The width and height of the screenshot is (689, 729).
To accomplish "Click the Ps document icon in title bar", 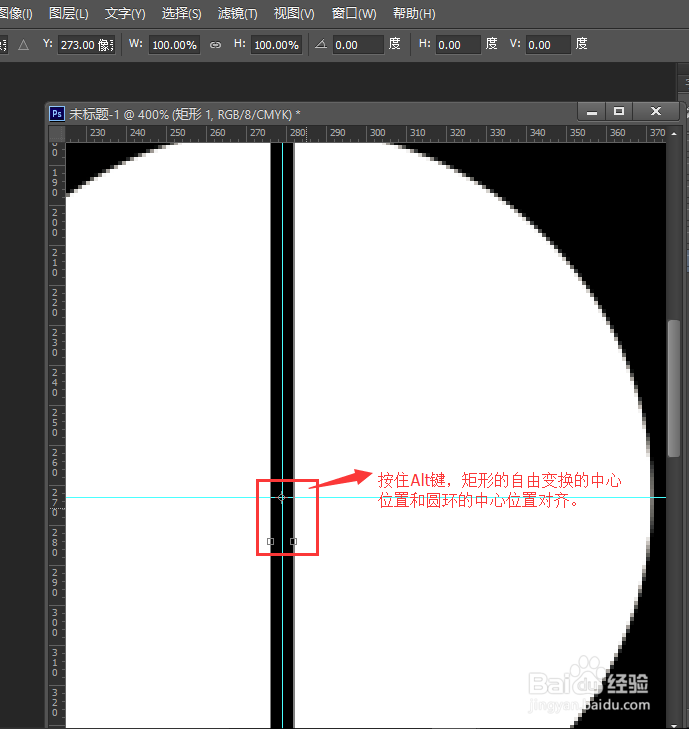I will (57, 114).
